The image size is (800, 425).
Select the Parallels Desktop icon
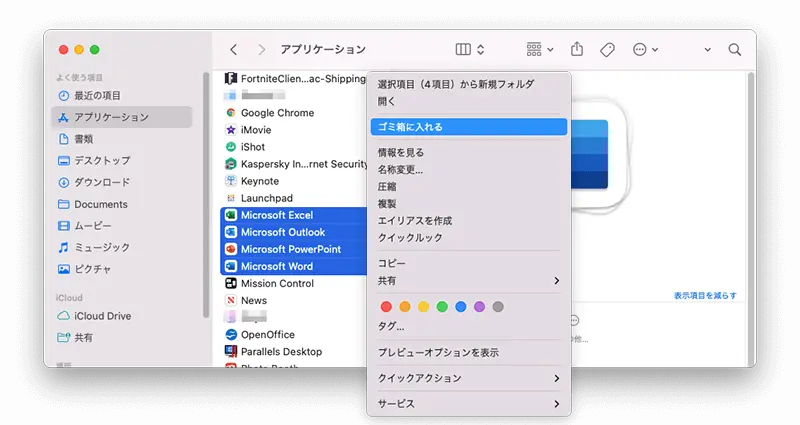[231, 352]
